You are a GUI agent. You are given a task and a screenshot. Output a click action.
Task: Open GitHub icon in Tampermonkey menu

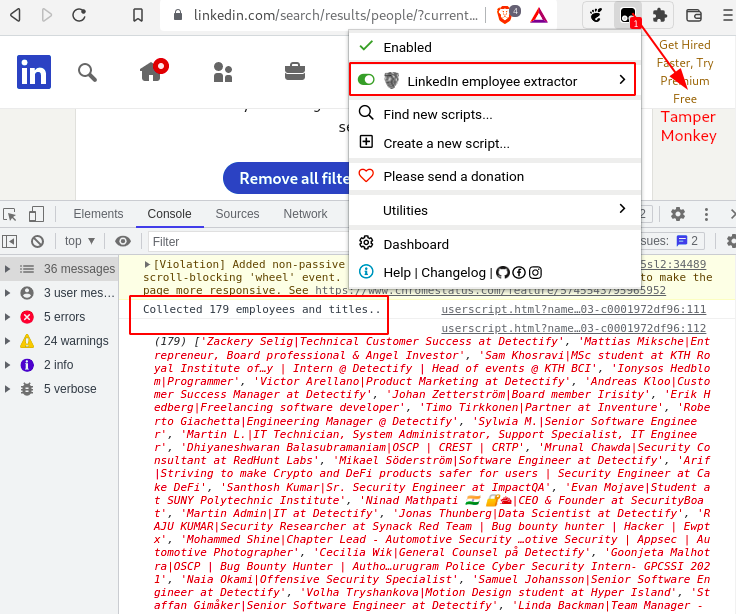point(503,272)
